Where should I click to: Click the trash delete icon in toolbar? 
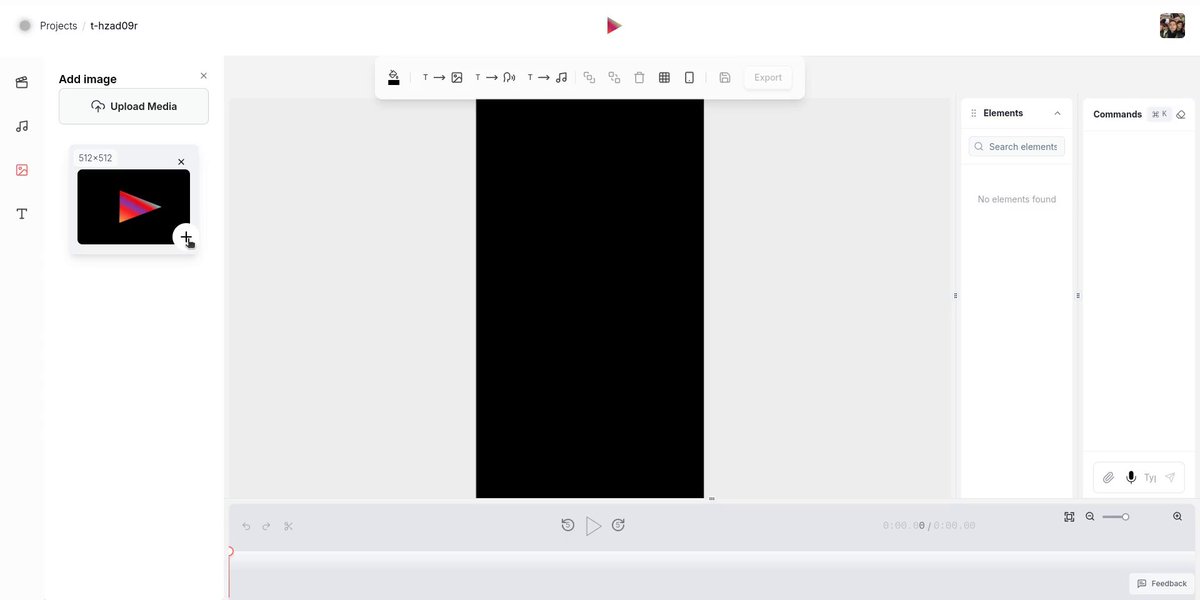[639, 77]
